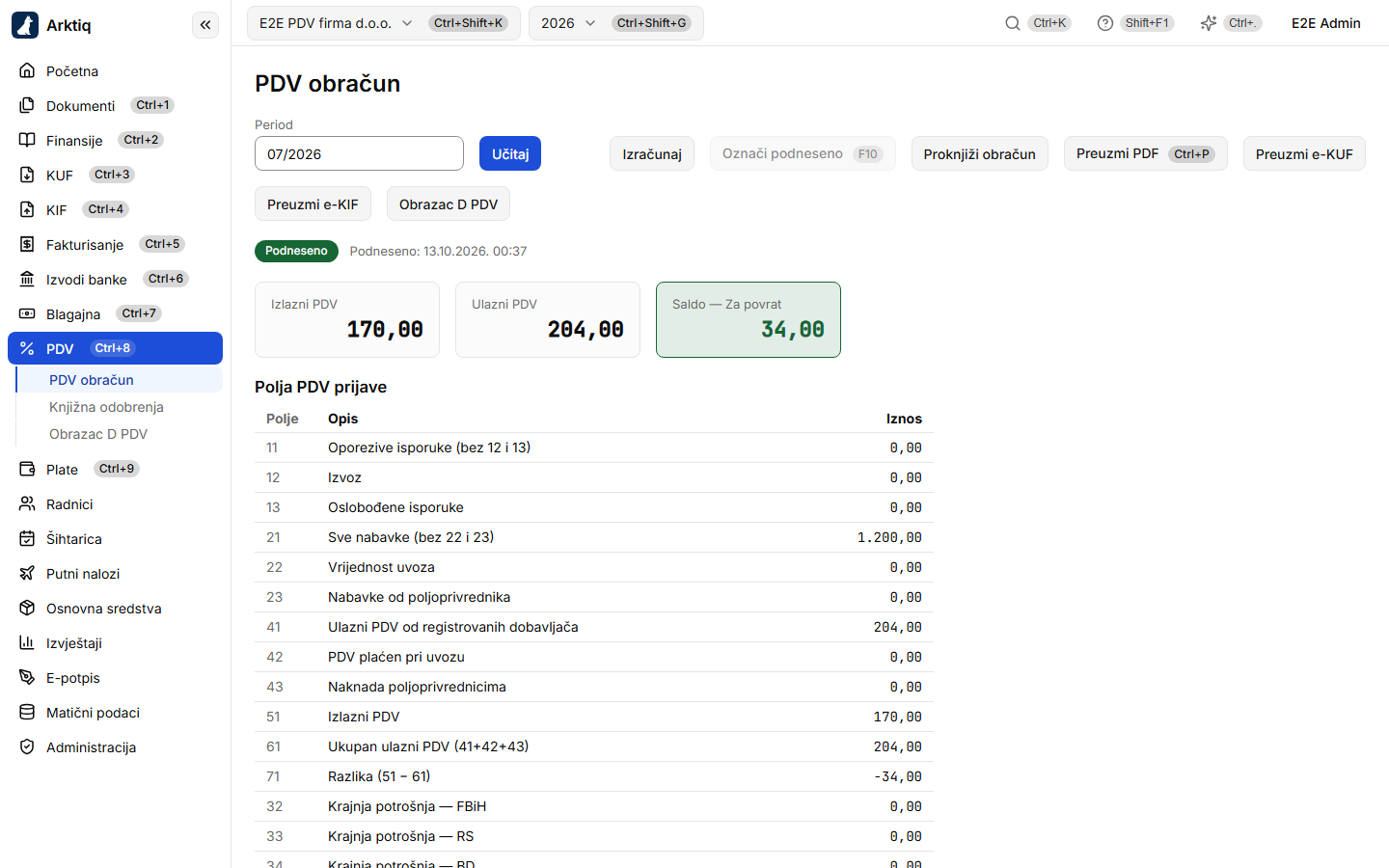
Task: Open Knjižna odobrenja submenu item
Action: pos(120,407)
